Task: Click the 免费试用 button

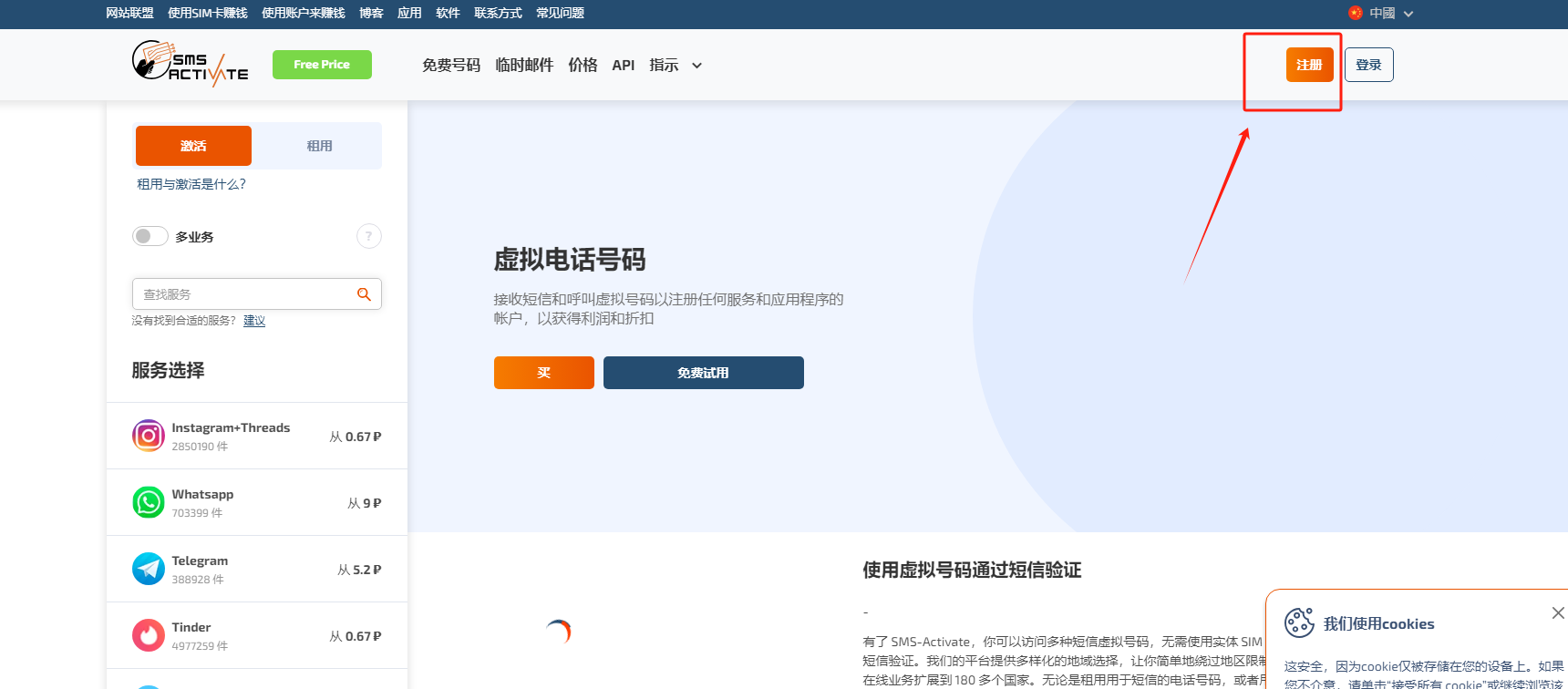Action: pyautogui.click(x=703, y=373)
